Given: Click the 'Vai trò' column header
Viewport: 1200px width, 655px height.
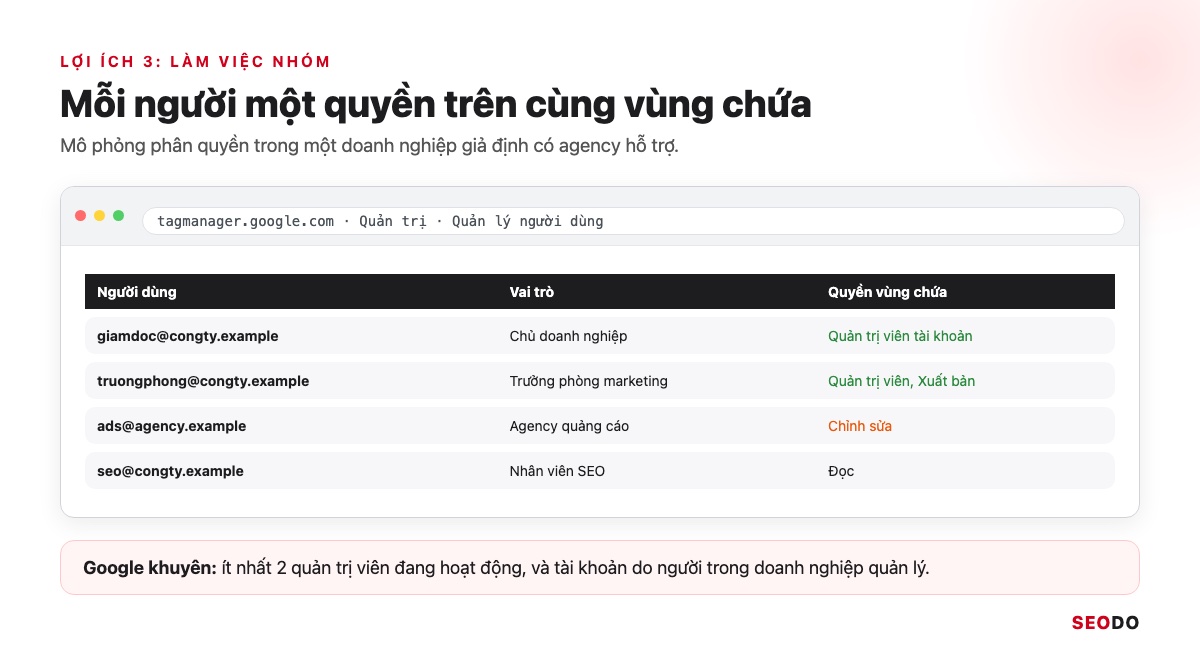Looking at the screenshot, I should (531, 292).
